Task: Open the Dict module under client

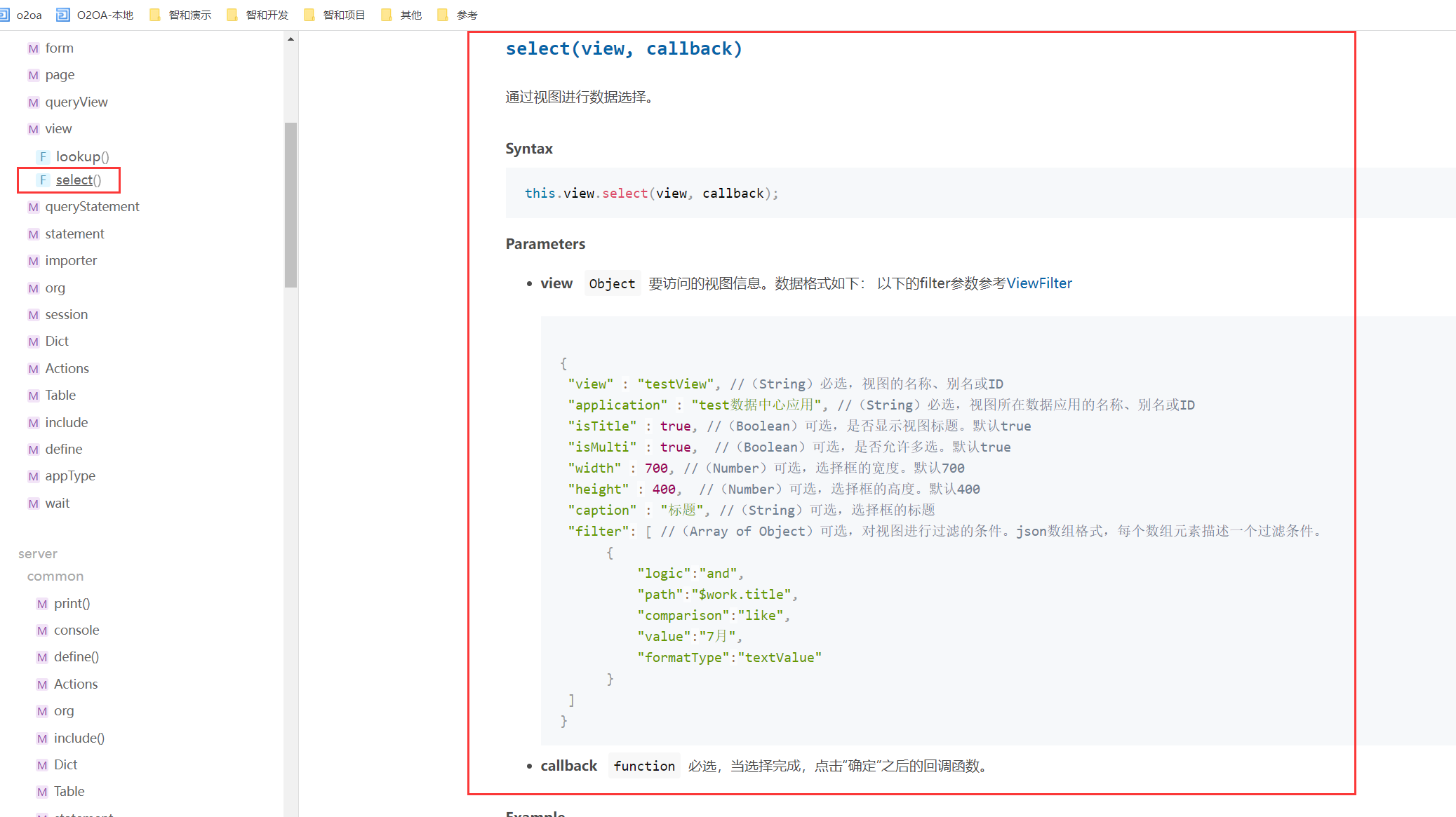Action: (57, 342)
